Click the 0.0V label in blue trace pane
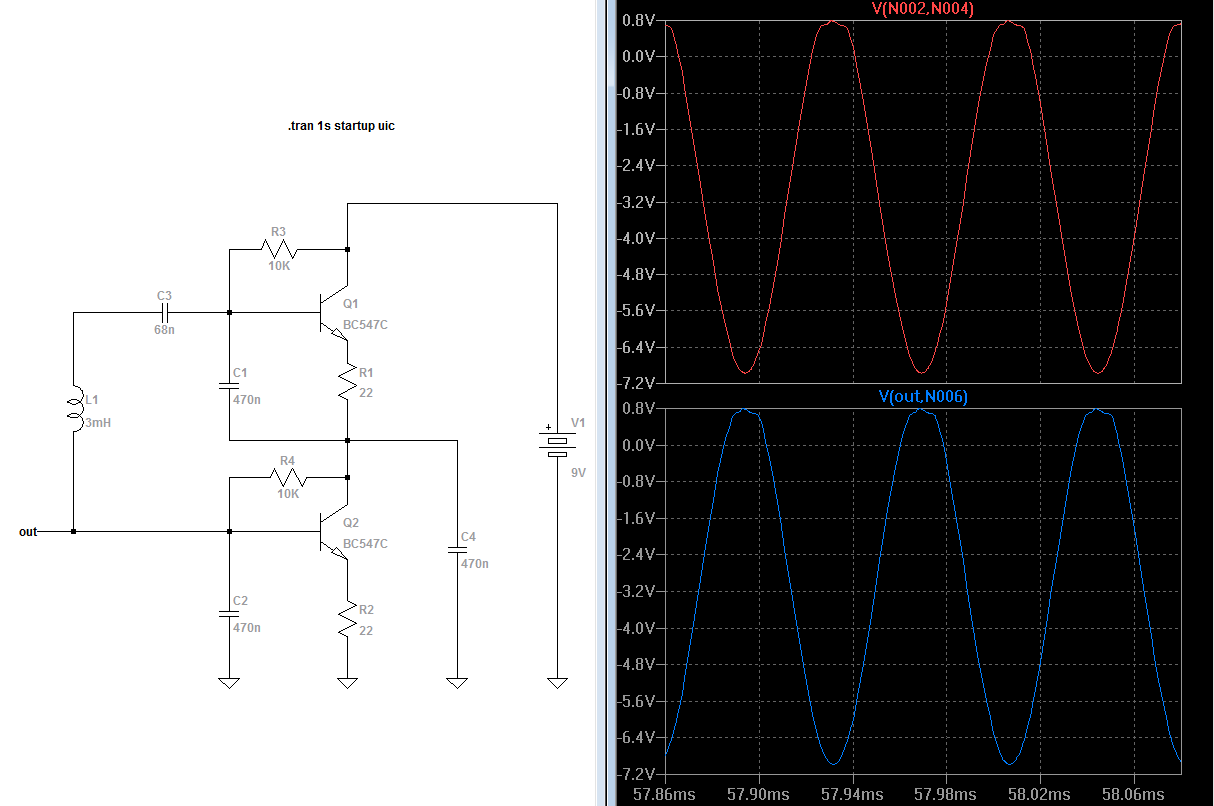 (x=639, y=446)
